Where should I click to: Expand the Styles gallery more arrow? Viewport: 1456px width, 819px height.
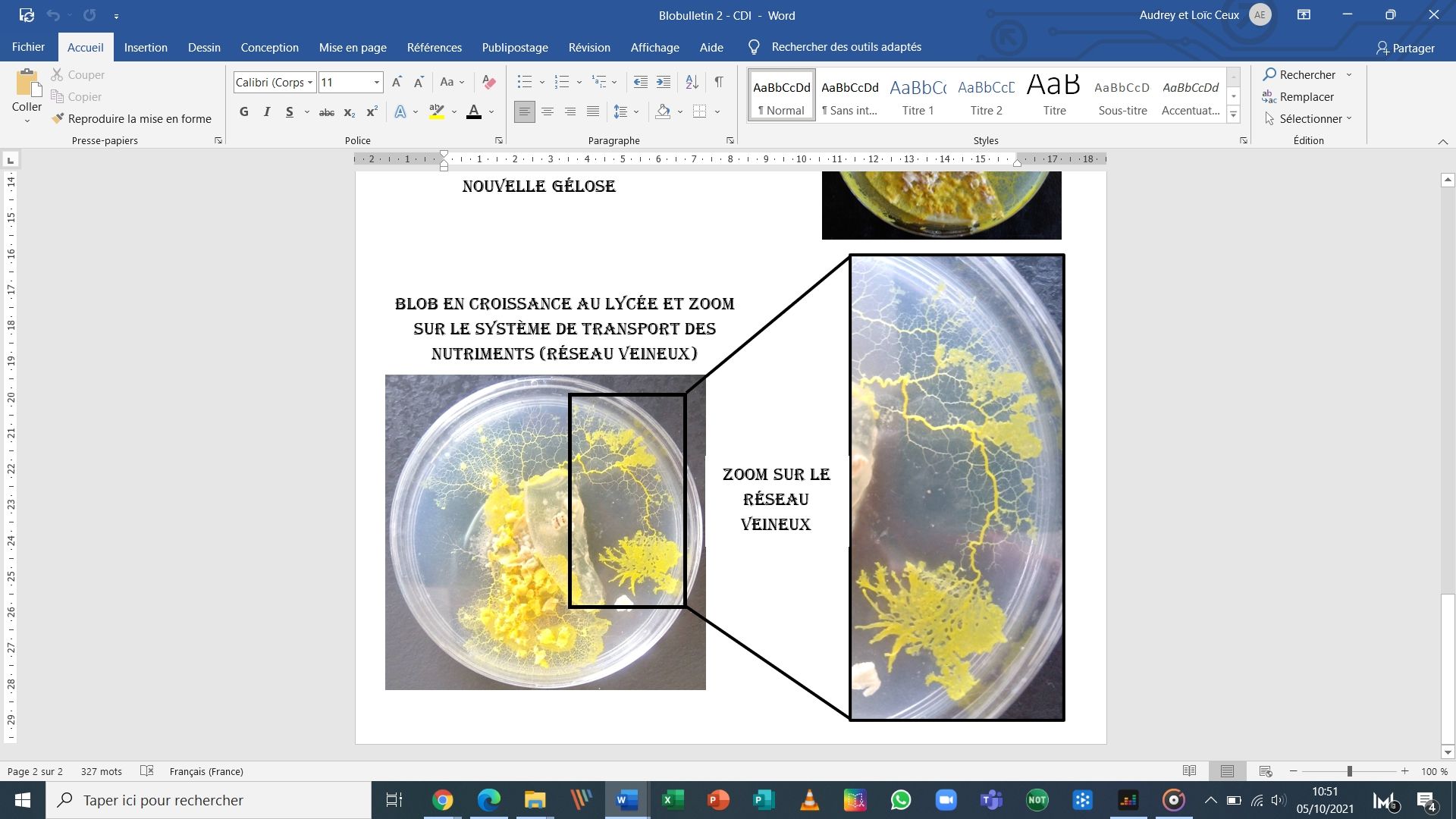[1234, 115]
